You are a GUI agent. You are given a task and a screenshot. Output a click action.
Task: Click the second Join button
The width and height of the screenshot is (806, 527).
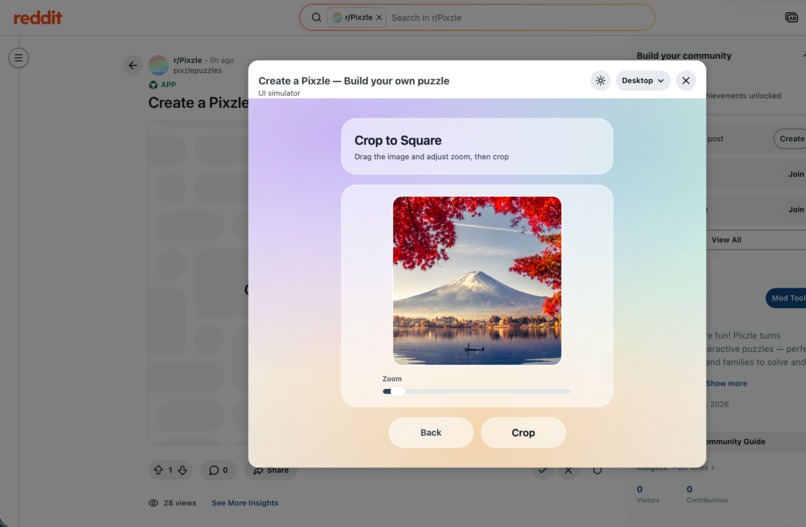coord(796,209)
